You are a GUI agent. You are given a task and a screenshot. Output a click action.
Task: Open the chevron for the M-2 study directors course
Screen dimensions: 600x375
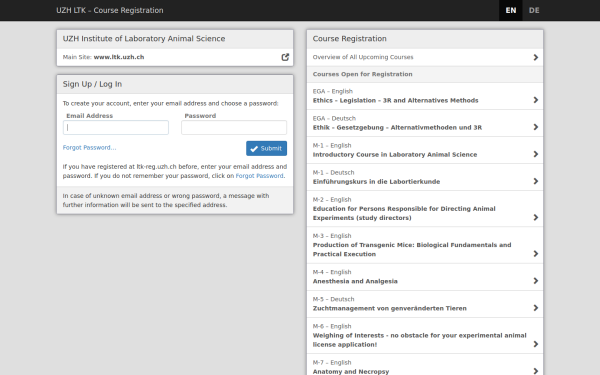coord(536,217)
